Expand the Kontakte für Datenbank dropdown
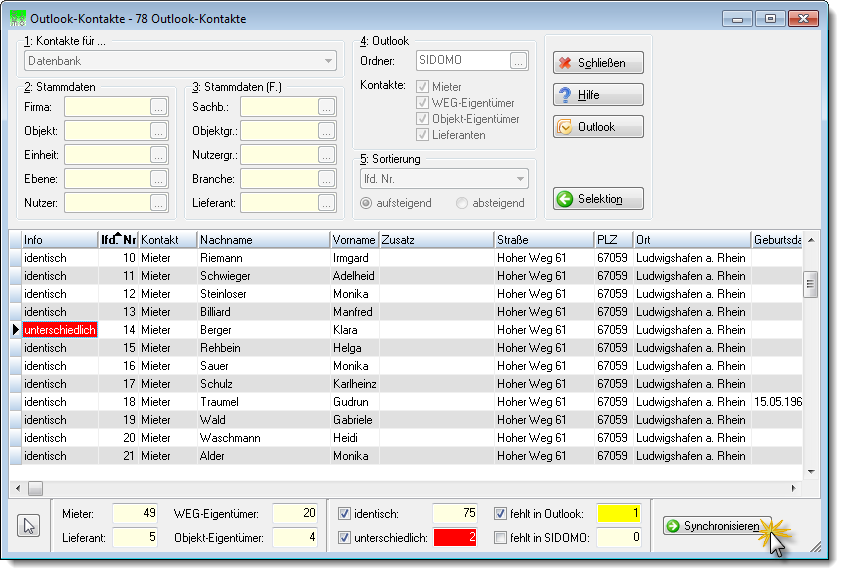The width and height of the screenshot is (844, 575). 180,61
